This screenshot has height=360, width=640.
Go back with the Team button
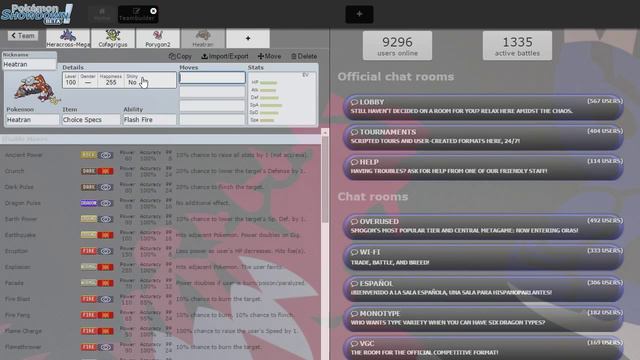pos(23,36)
